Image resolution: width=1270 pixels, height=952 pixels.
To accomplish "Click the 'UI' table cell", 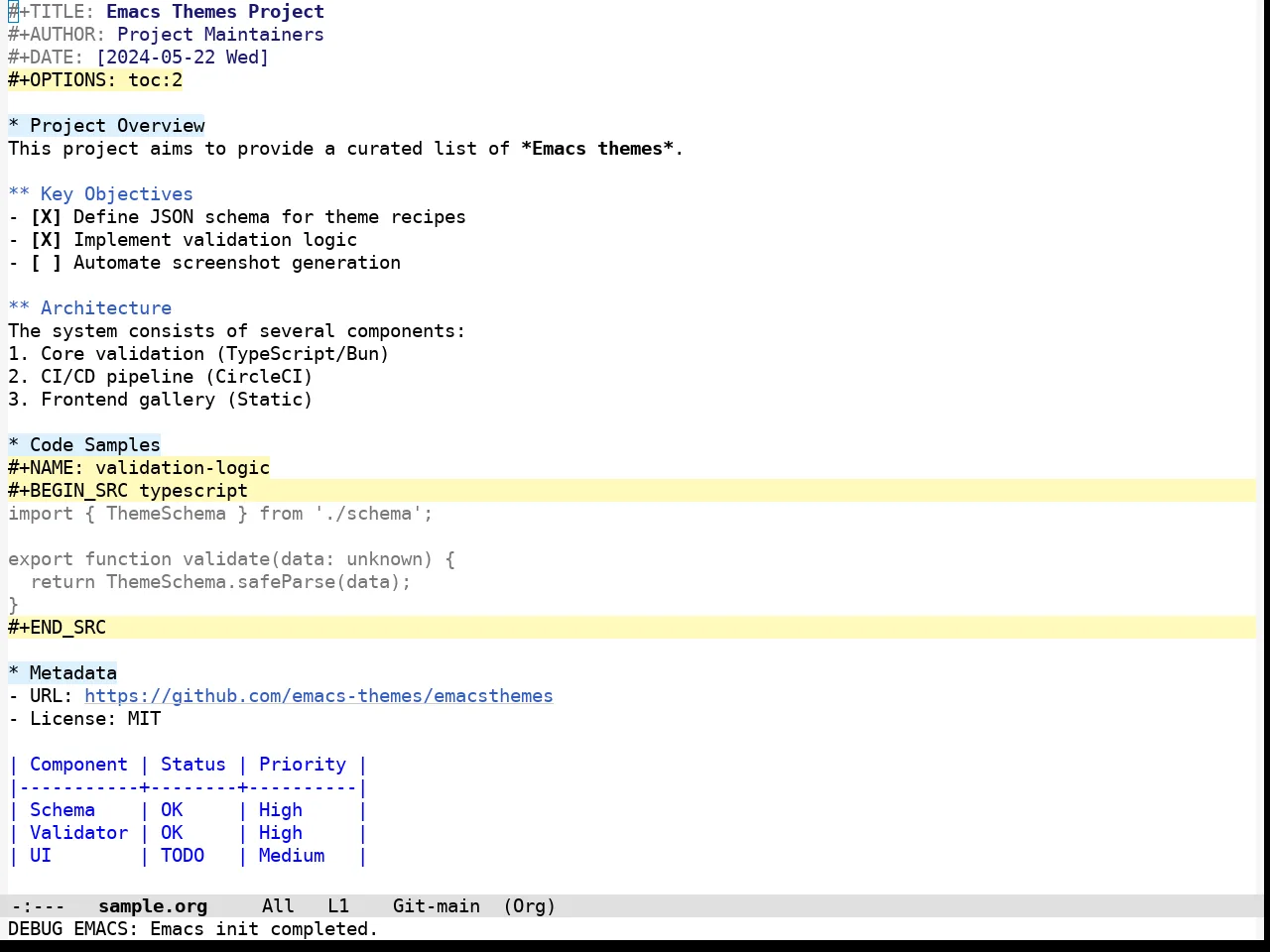I will [41, 856].
